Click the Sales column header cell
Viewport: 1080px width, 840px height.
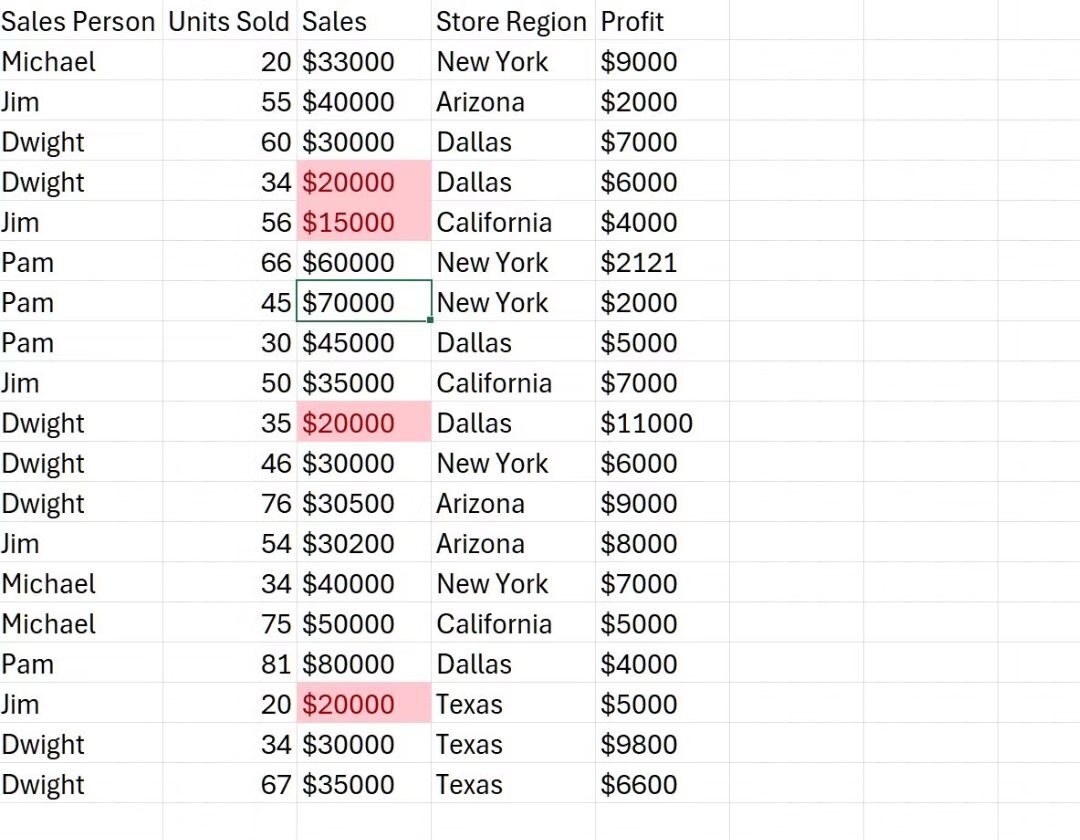[335, 22]
